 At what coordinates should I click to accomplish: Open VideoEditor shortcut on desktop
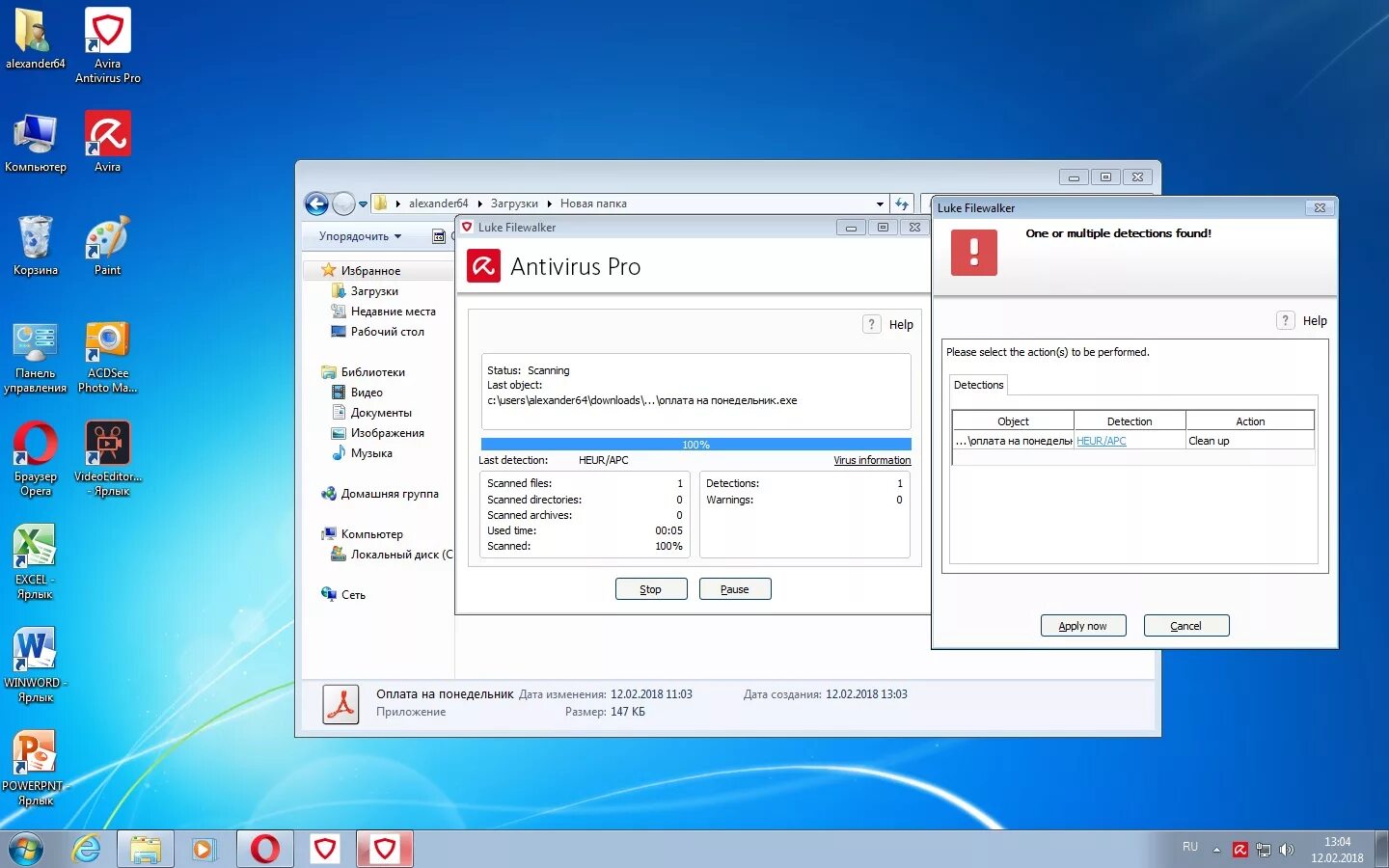108,459
